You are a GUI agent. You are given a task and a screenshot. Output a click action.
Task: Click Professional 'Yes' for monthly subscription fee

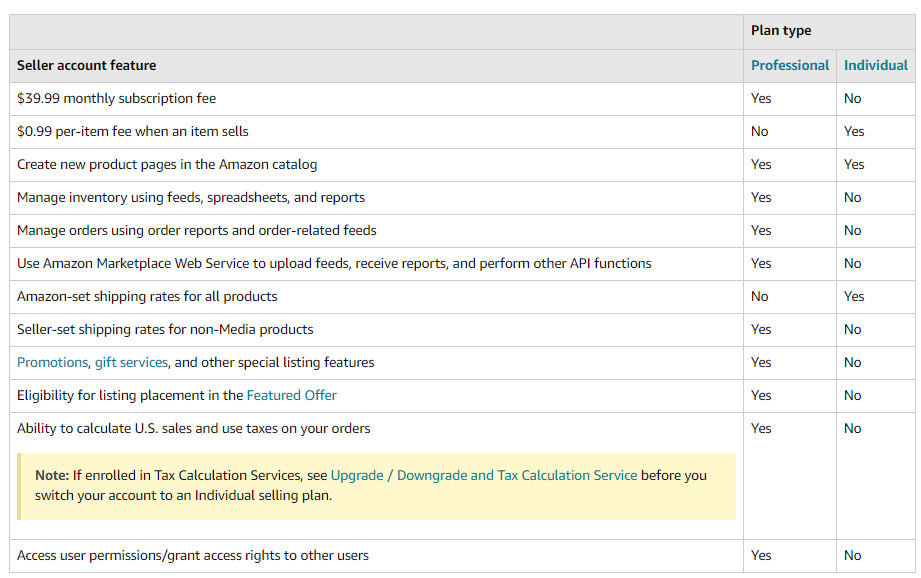(x=761, y=98)
